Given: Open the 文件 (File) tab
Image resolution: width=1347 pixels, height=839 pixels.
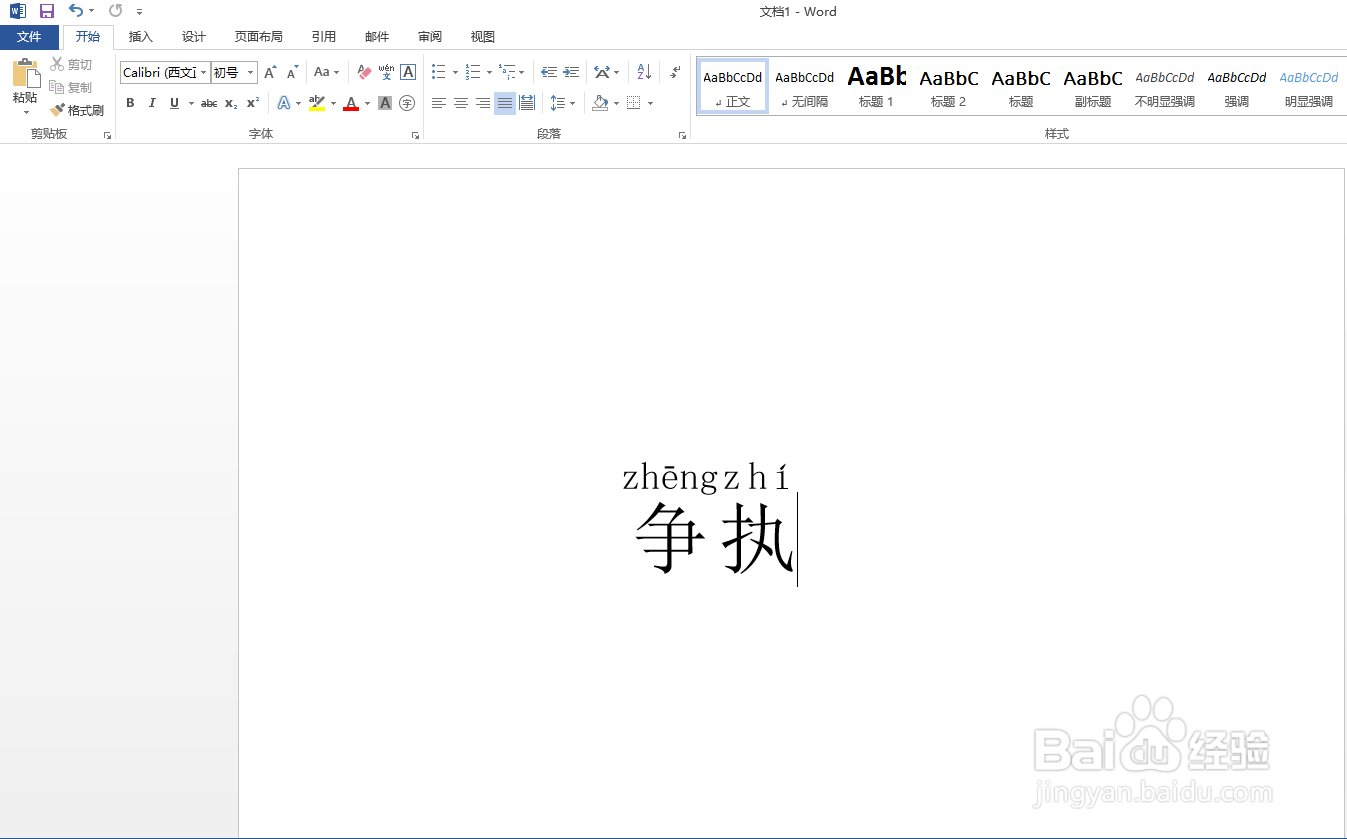Looking at the screenshot, I should tap(29, 37).
